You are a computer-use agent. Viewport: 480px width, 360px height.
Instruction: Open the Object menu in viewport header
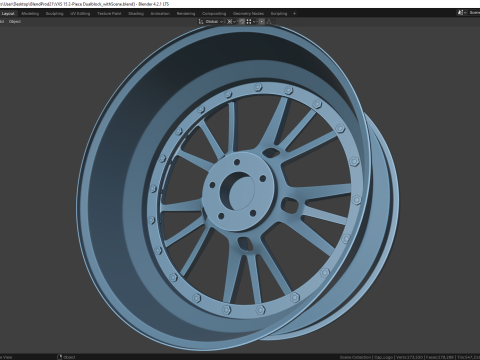point(15,22)
